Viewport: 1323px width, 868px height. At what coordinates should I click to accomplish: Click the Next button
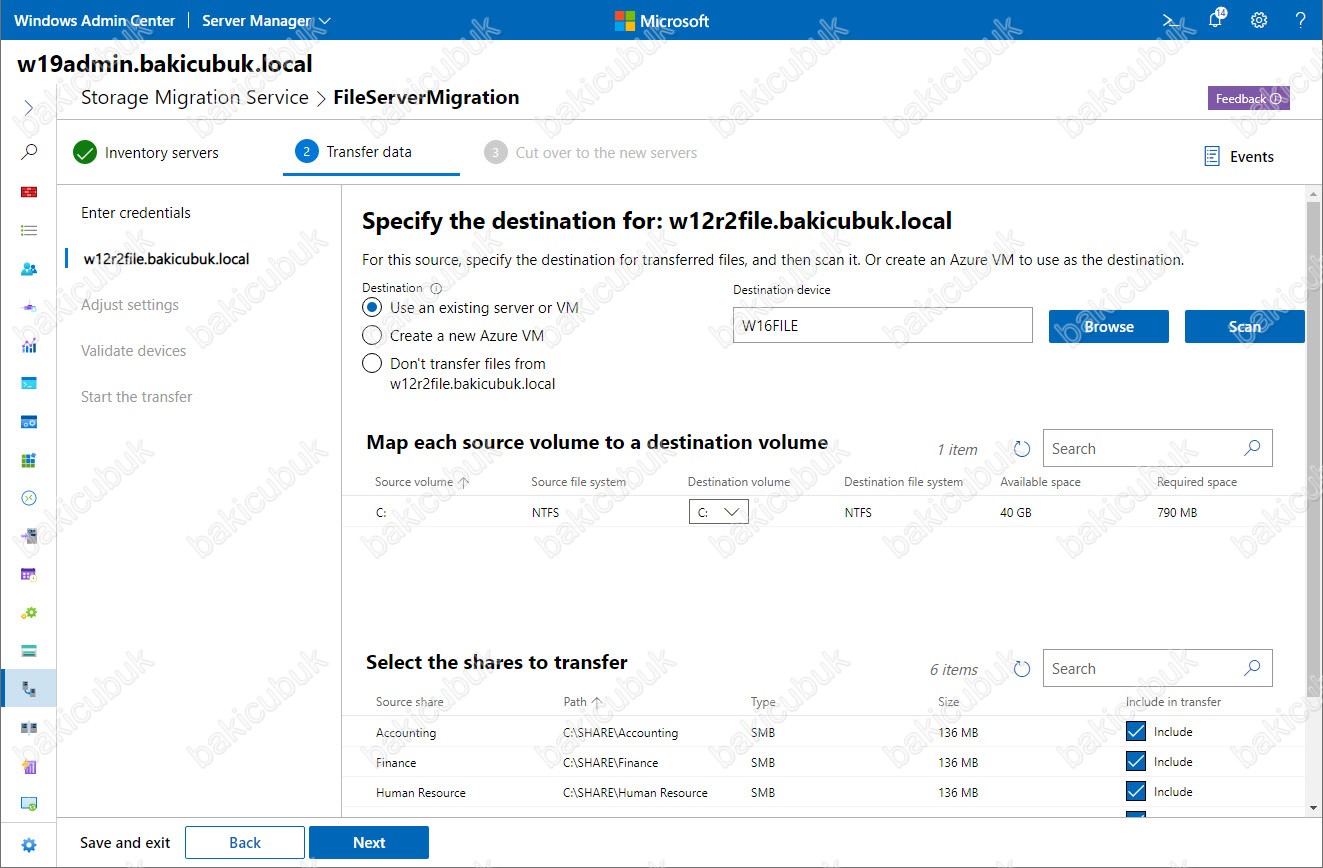(x=369, y=843)
